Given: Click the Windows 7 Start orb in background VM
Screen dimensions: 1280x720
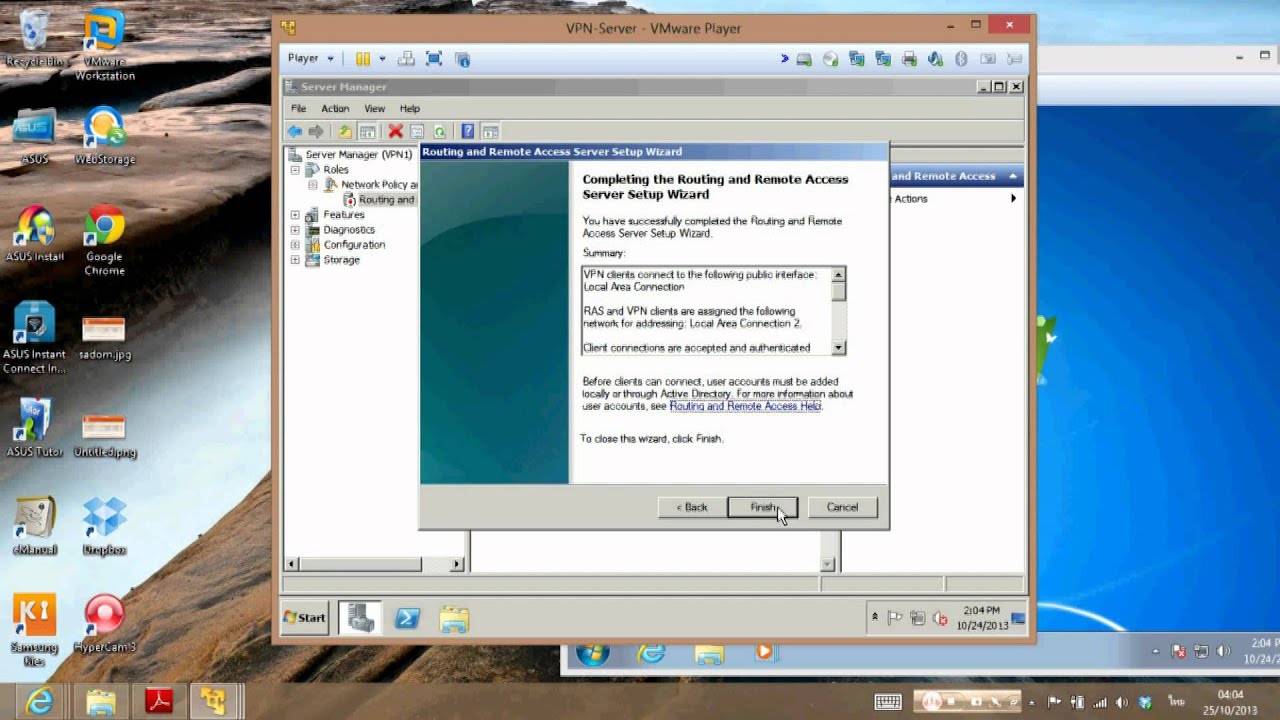Looking at the screenshot, I should click(593, 654).
